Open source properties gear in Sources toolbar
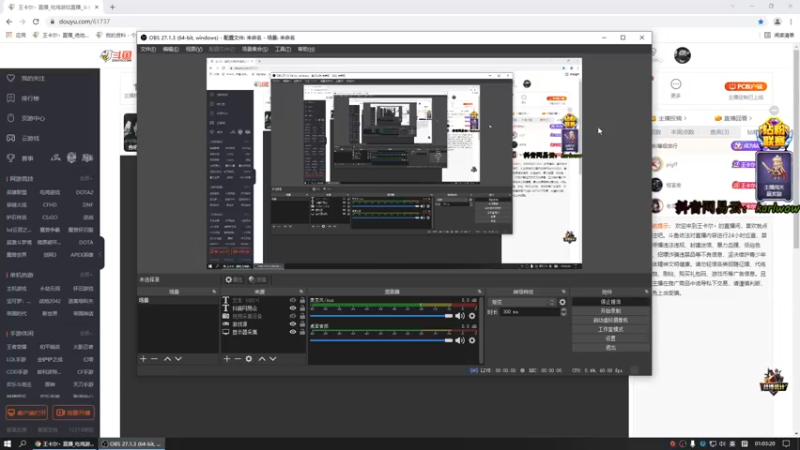 pyautogui.click(x=249, y=359)
